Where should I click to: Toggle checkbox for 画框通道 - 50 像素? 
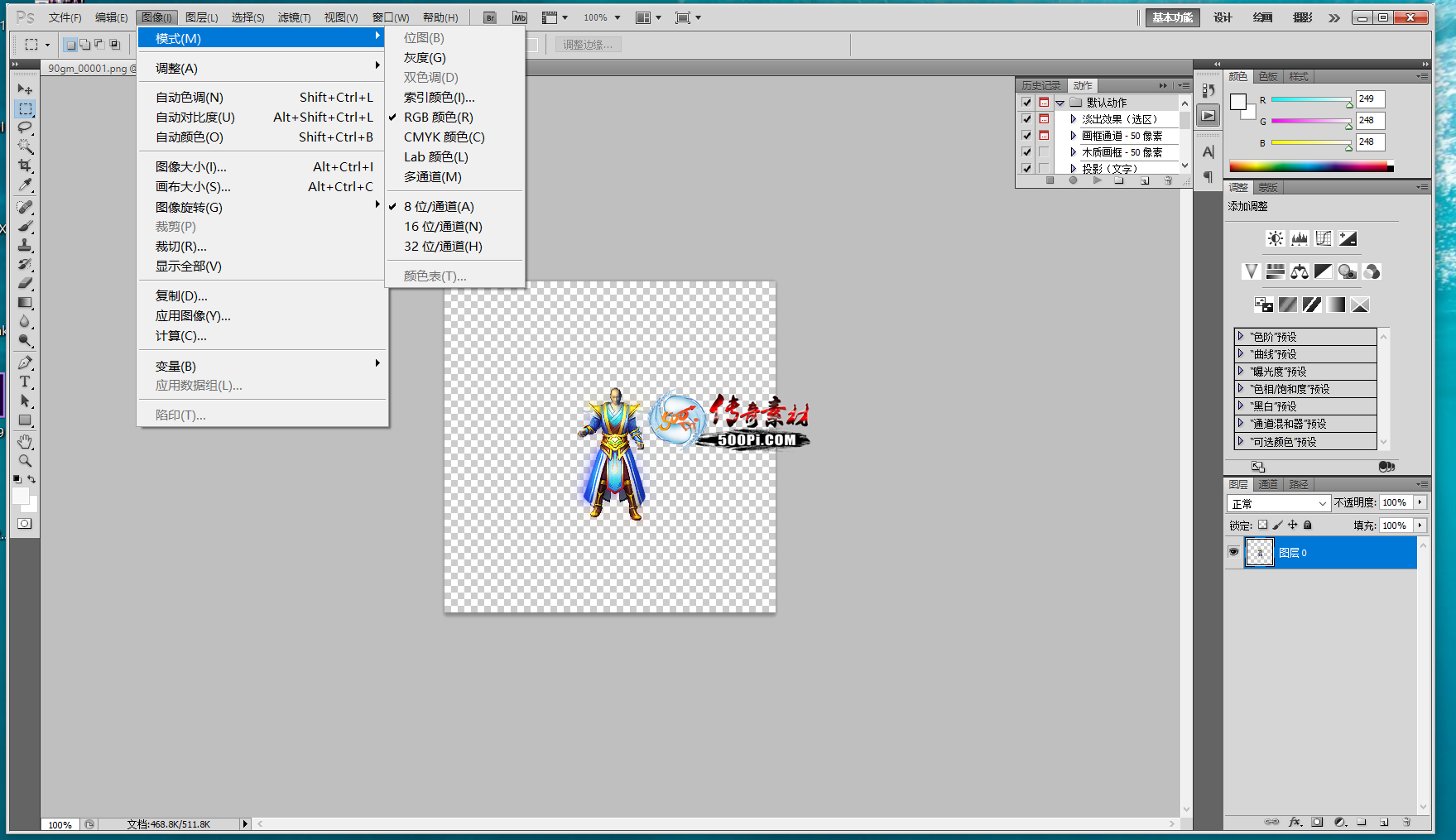click(1026, 136)
